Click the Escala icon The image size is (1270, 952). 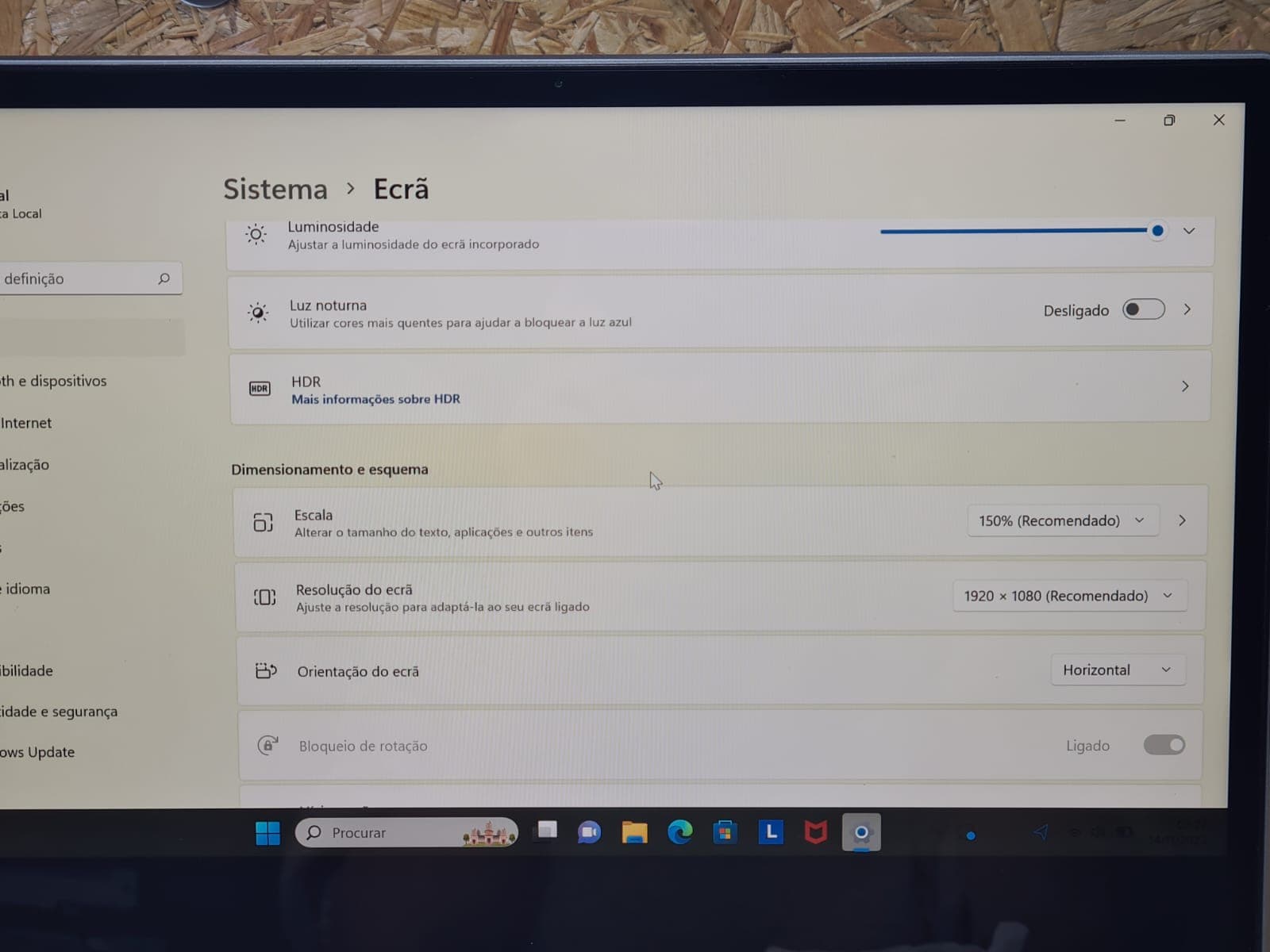pyautogui.click(x=263, y=522)
